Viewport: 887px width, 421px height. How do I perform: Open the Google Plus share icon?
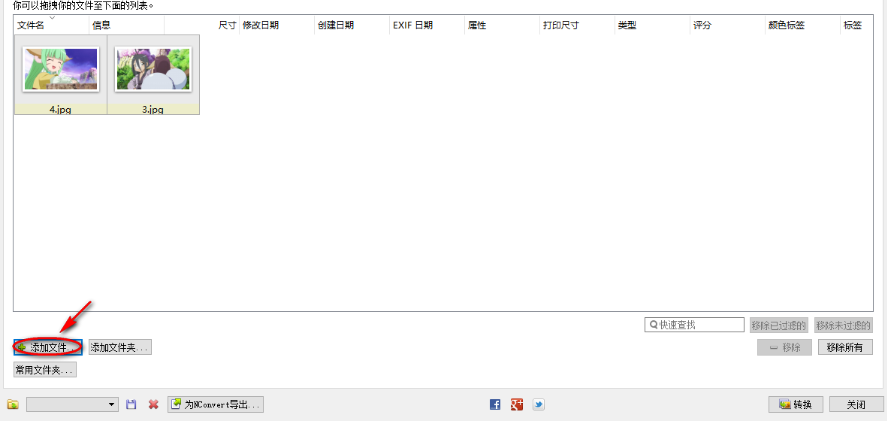[x=516, y=405]
